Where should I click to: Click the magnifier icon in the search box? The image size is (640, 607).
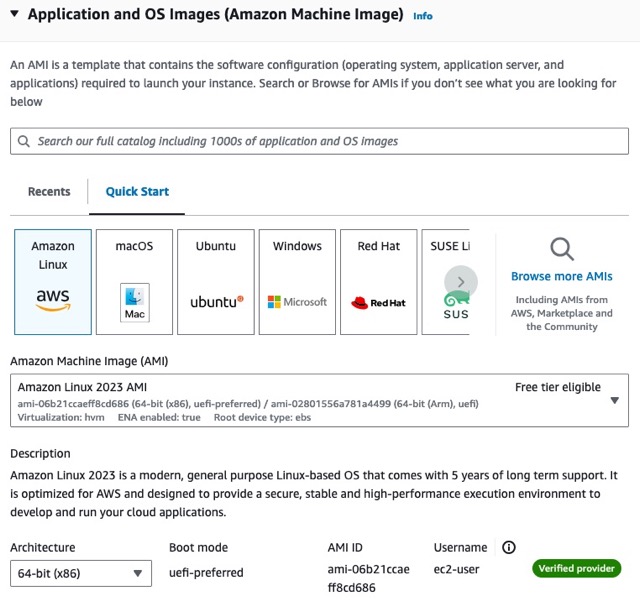[24, 141]
